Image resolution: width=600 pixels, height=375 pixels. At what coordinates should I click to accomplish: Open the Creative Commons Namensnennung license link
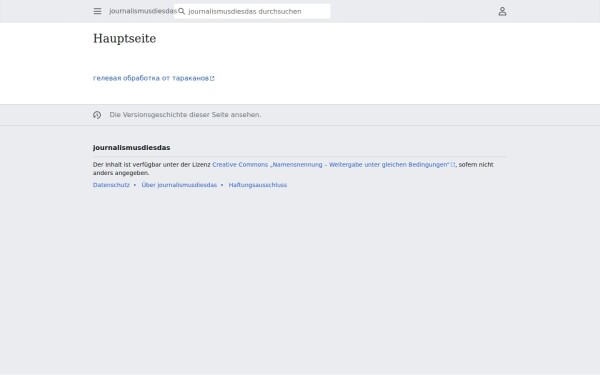click(x=334, y=165)
